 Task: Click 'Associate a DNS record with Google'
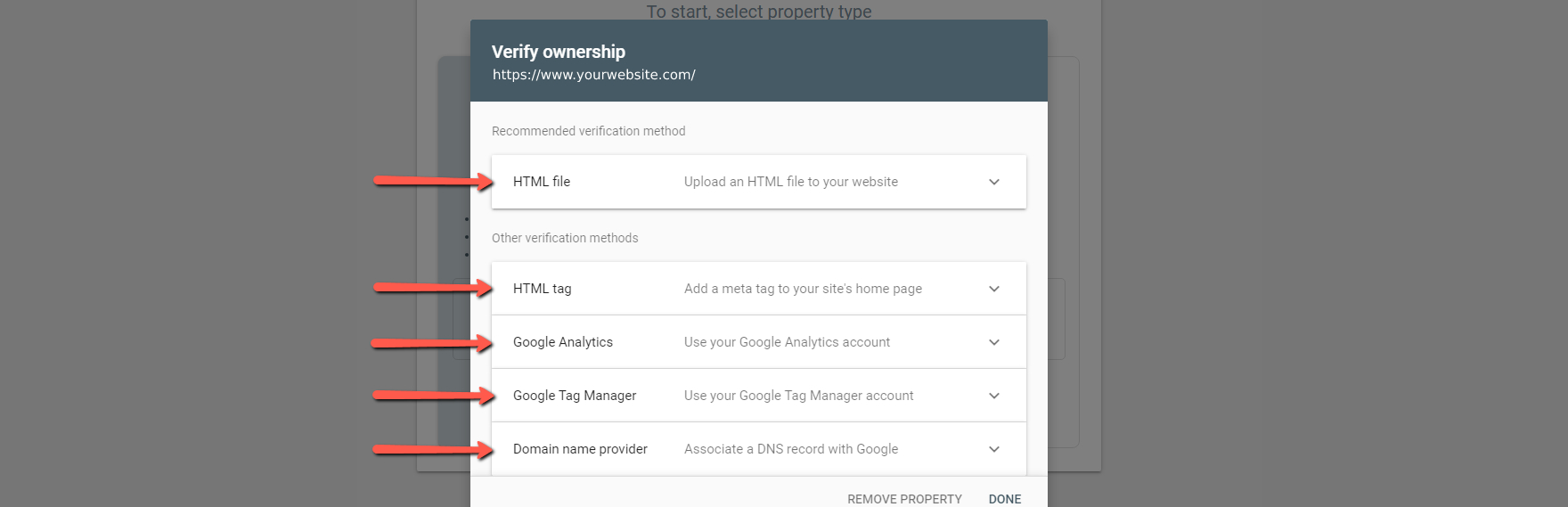coord(791,449)
